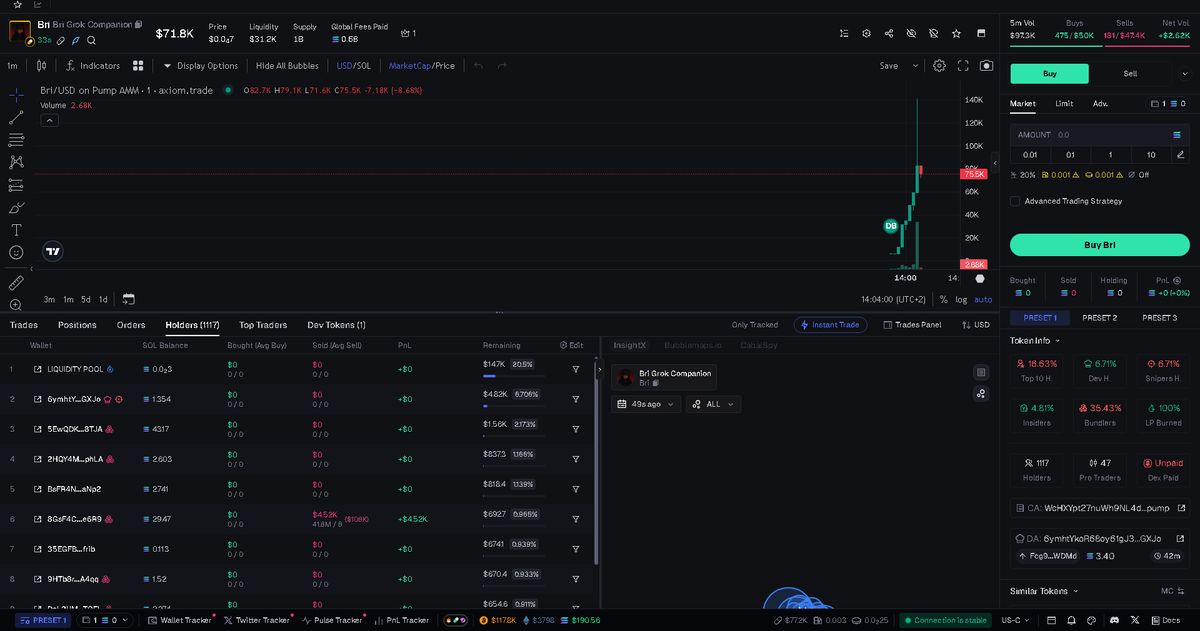Open the emoji sticker tool
The height and width of the screenshot is (631, 1200).
(16, 253)
